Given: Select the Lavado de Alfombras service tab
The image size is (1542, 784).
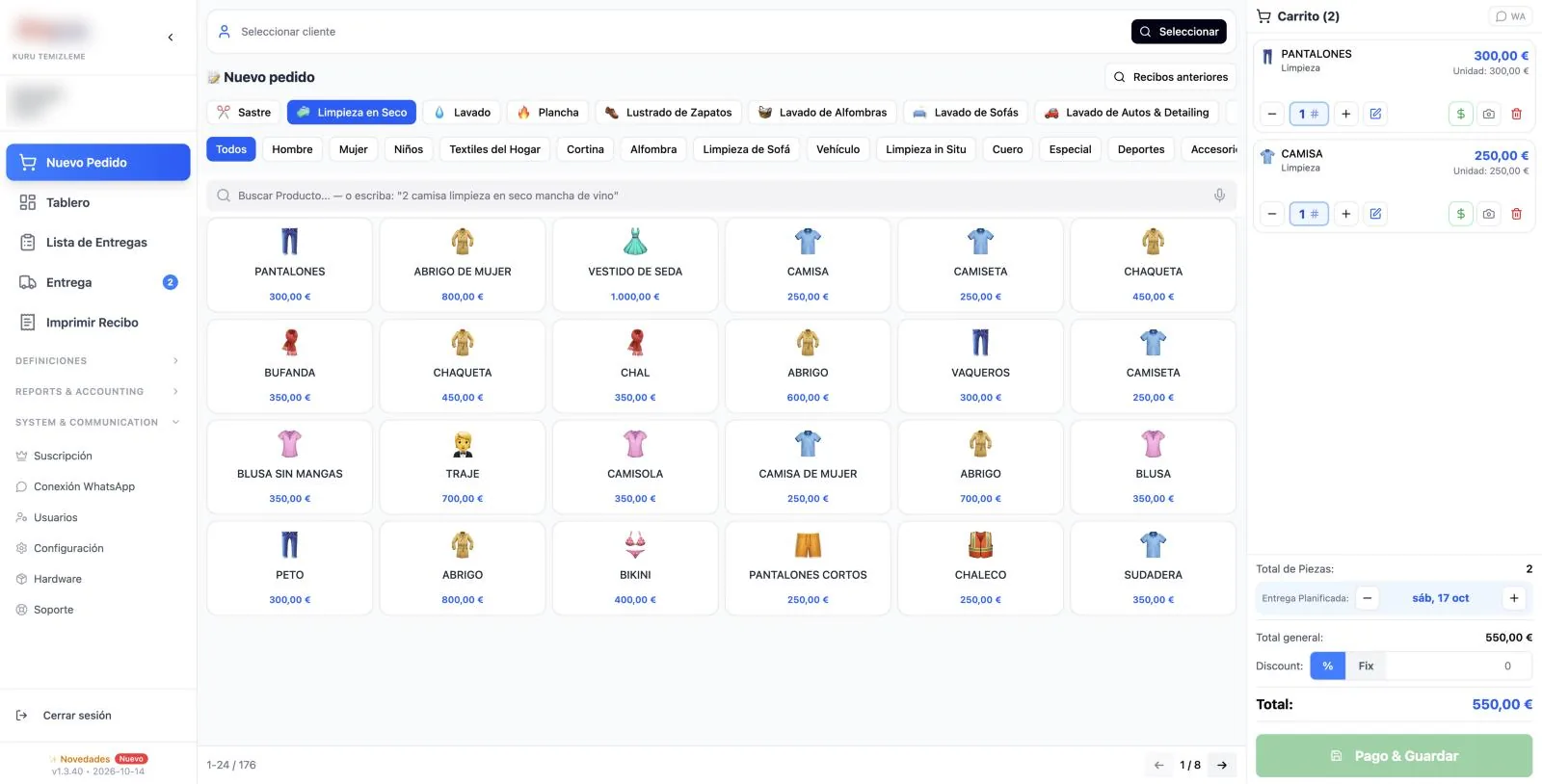Looking at the screenshot, I should (x=823, y=113).
